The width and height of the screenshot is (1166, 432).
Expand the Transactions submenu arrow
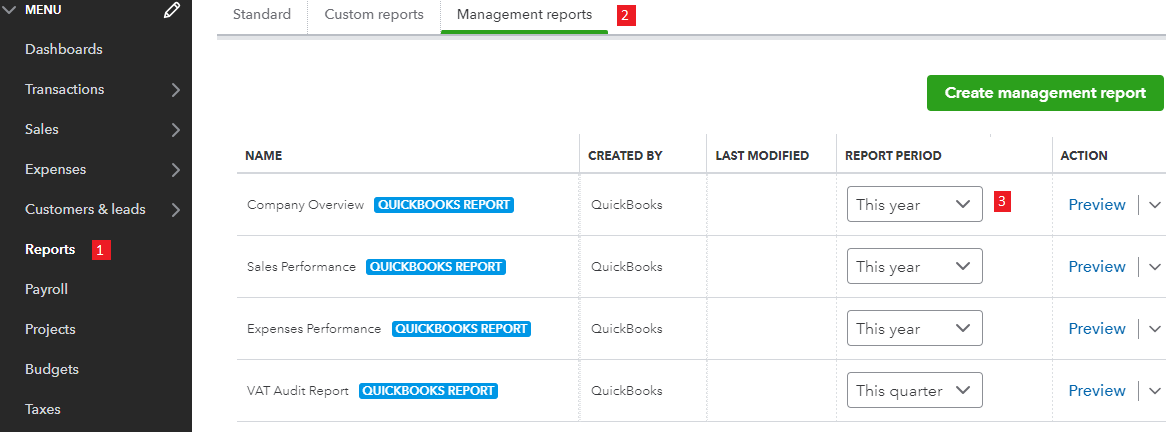coord(176,90)
